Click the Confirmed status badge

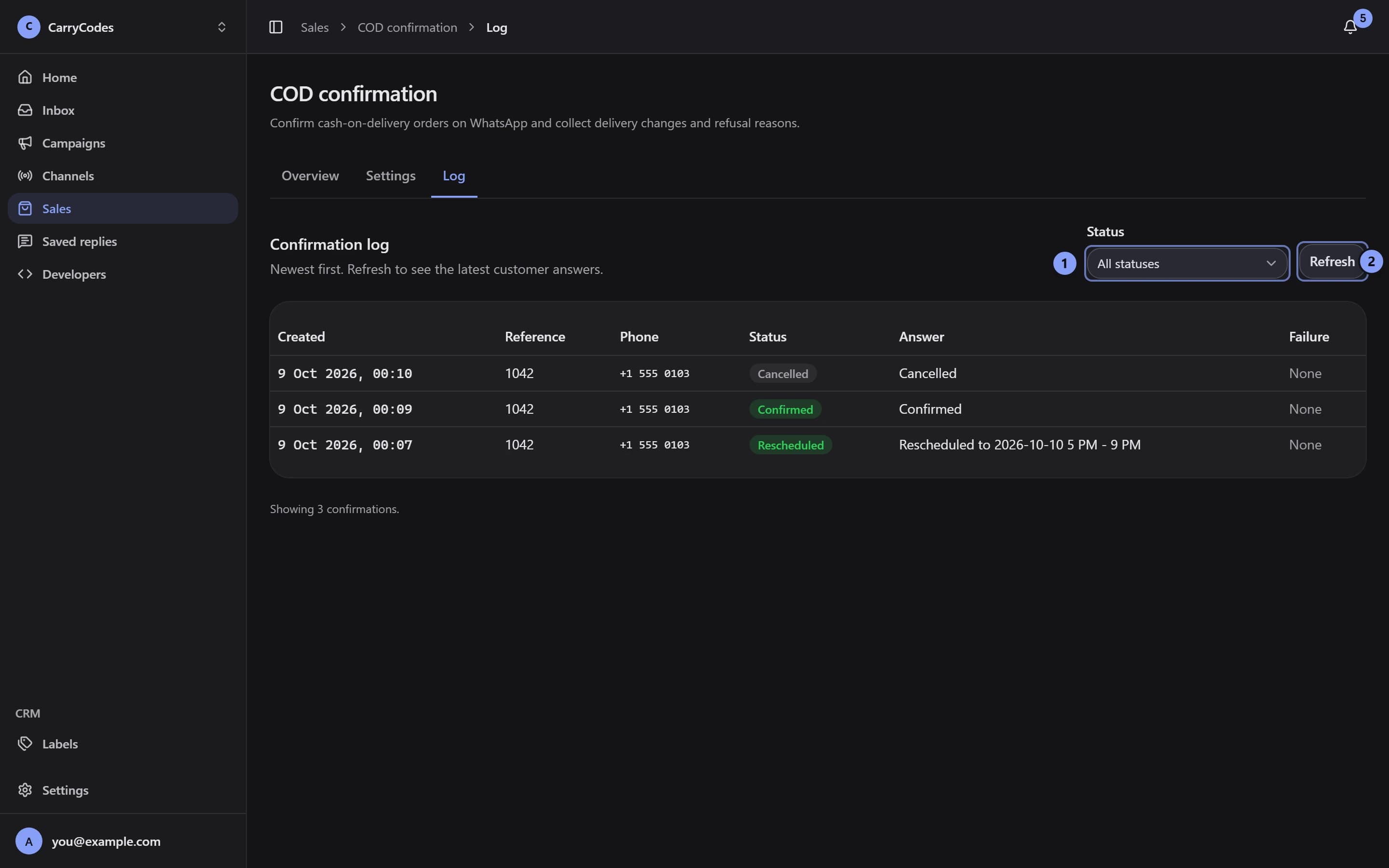tap(785, 409)
